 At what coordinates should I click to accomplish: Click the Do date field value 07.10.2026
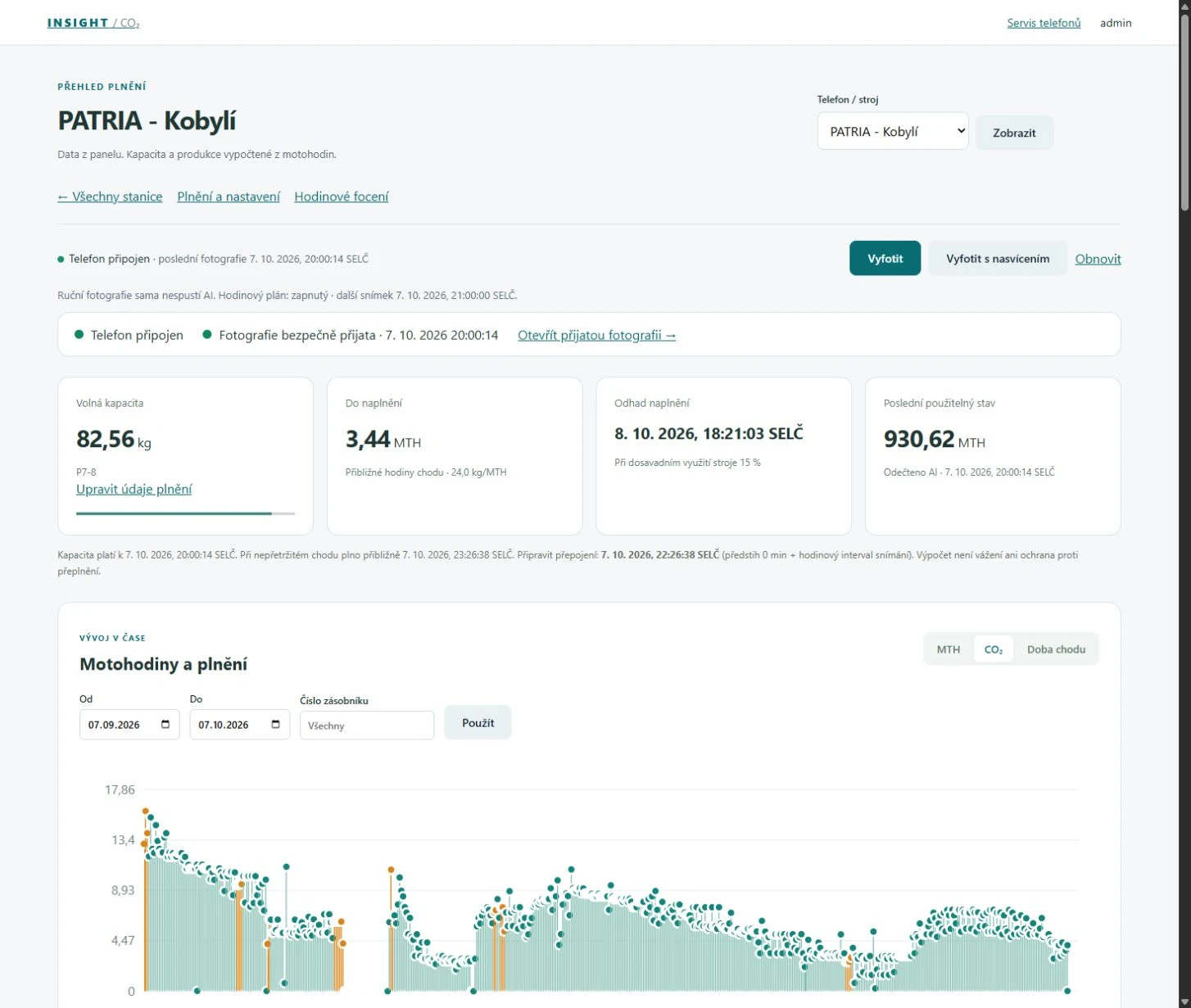[x=224, y=725]
